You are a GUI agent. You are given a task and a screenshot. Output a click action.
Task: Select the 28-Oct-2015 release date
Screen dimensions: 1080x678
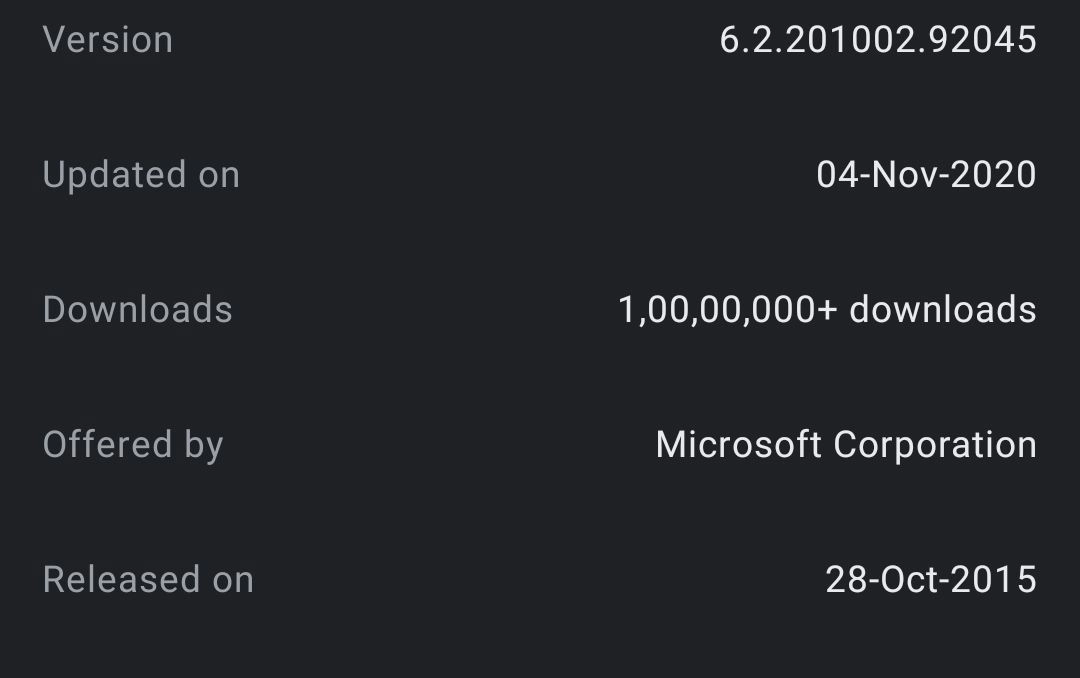pos(931,580)
